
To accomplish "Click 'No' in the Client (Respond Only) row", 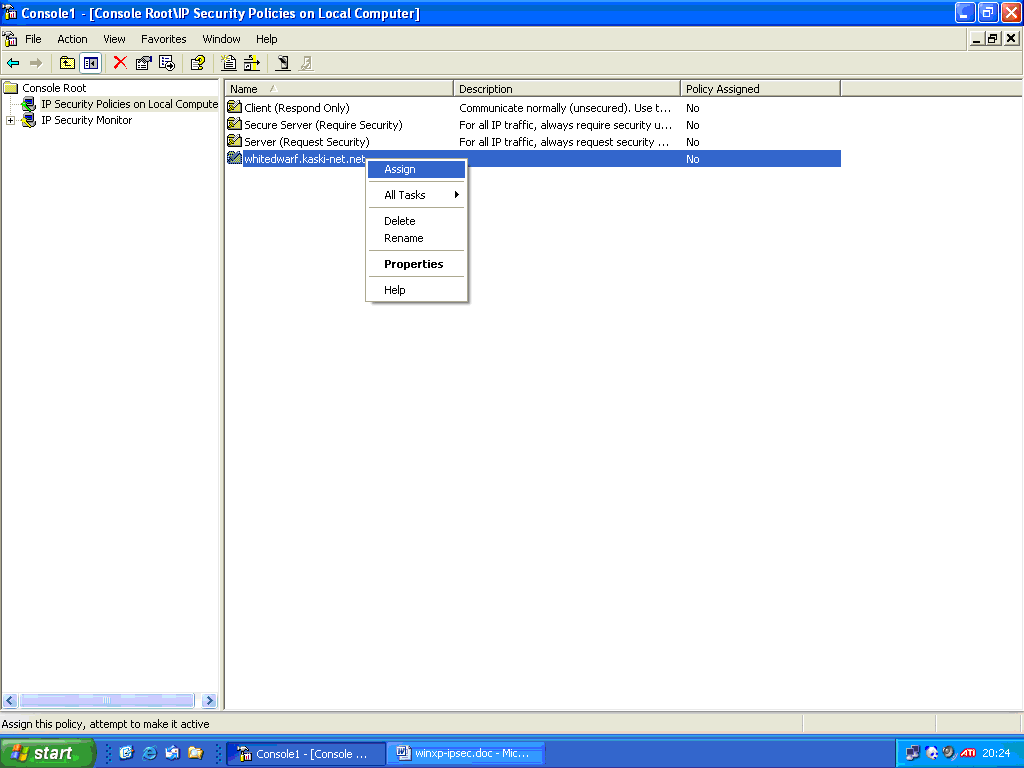I will (x=693, y=108).
